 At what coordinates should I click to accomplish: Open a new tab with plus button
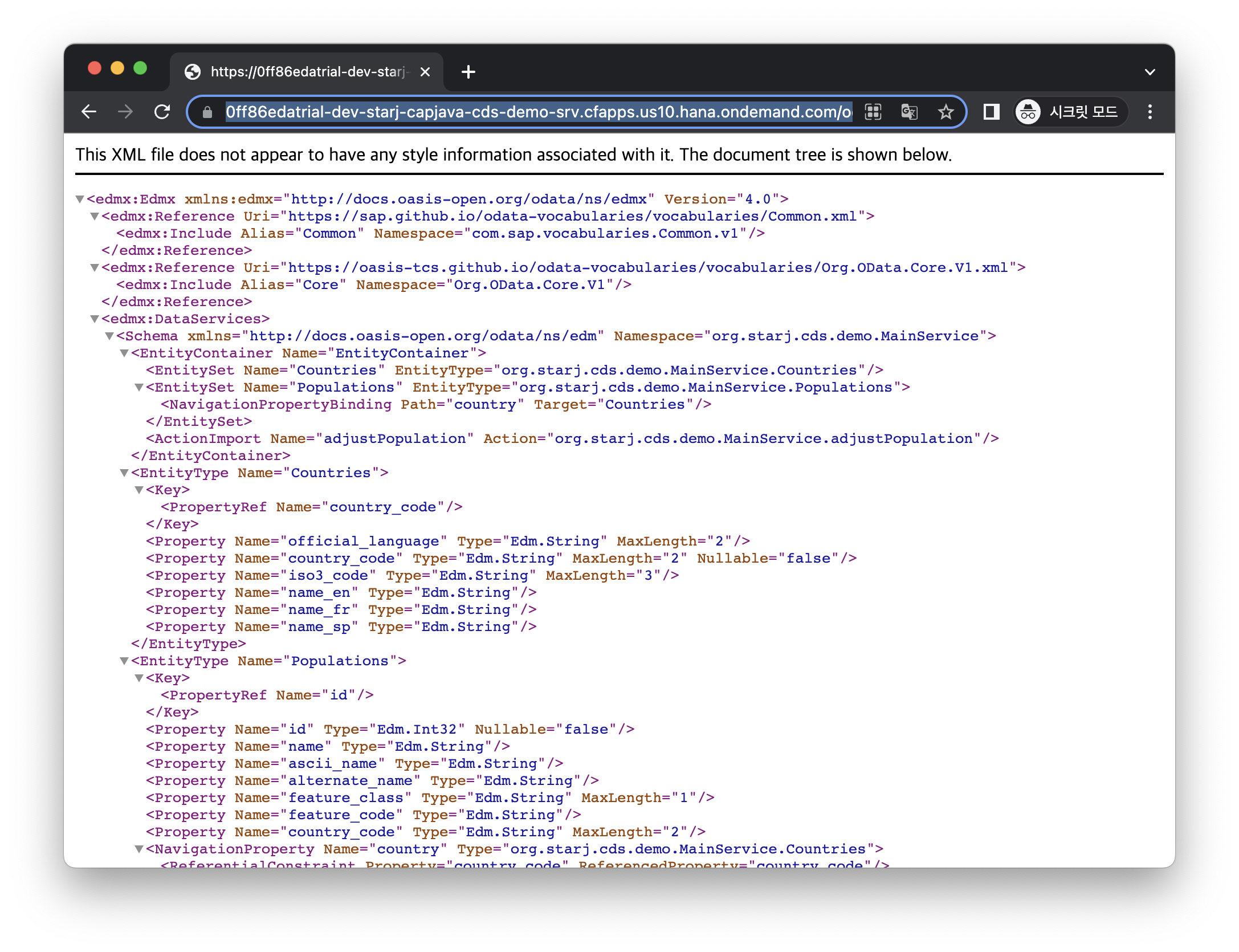coord(468,72)
